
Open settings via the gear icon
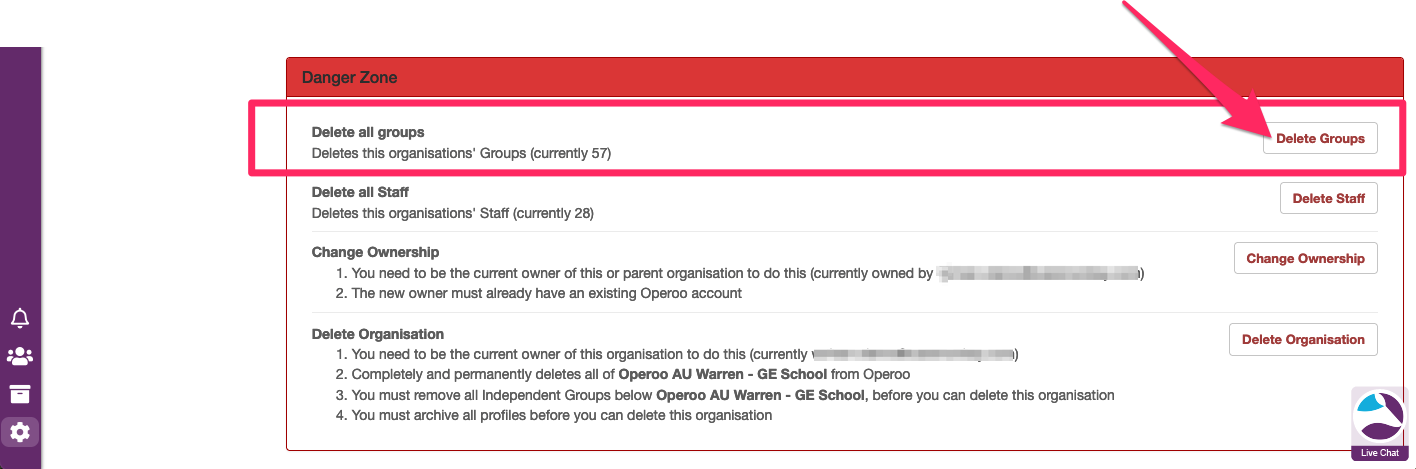click(20, 433)
